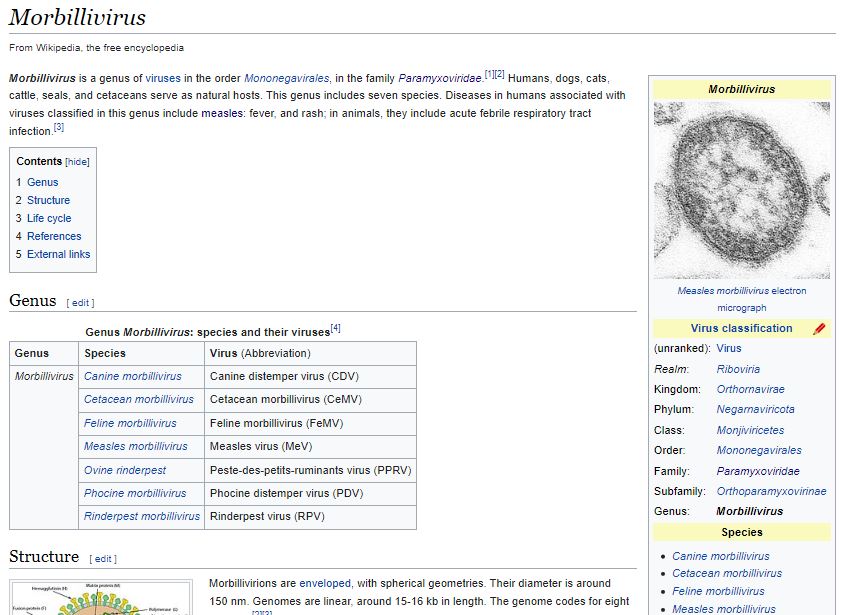Click the 'Species' column header in table
The height and width of the screenshot is (615, 842).
pyautogui.click(x=141, y=353)
